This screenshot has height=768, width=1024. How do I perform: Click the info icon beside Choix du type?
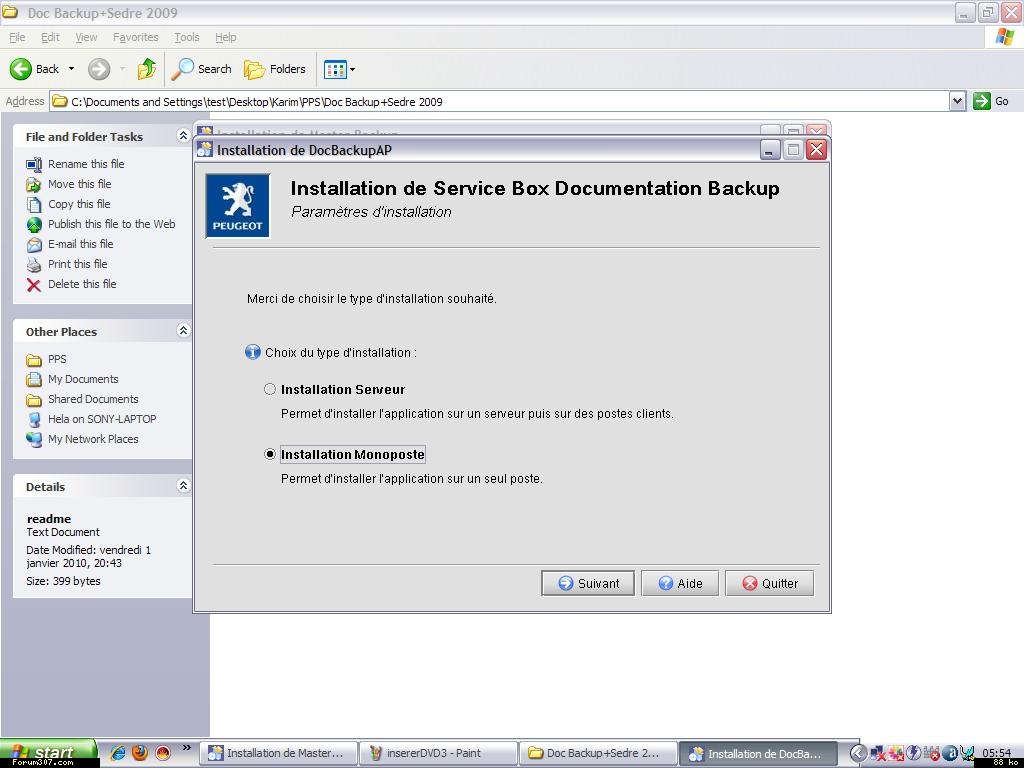tap(253, 353)
